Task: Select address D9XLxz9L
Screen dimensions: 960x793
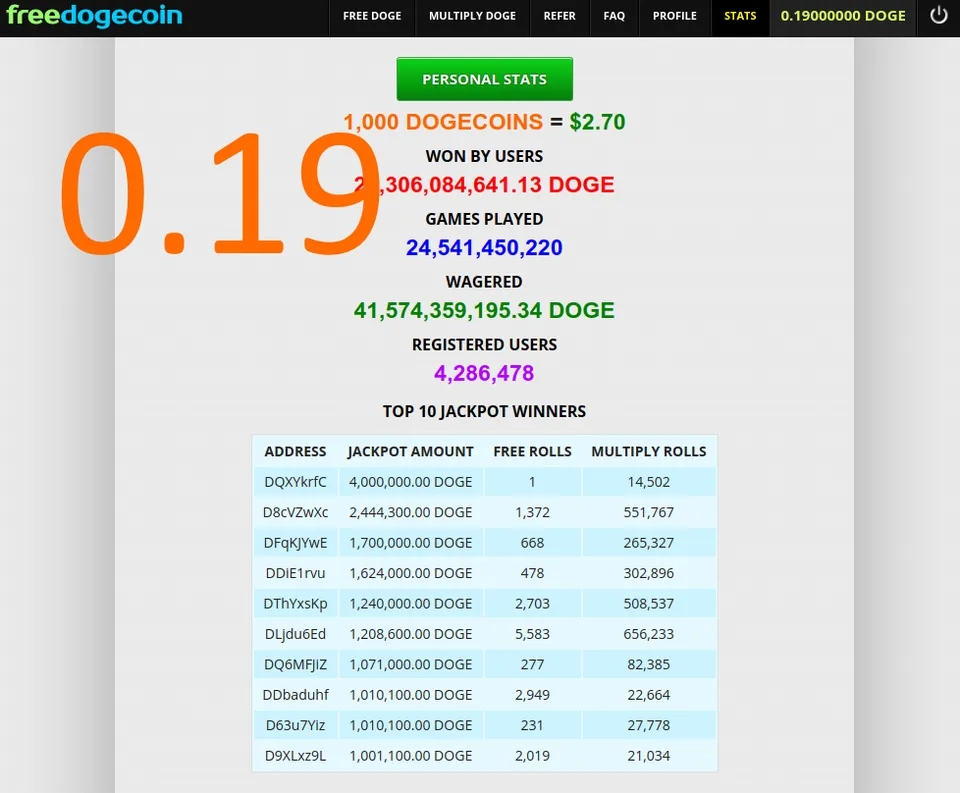Action: [x=295, y=756]
